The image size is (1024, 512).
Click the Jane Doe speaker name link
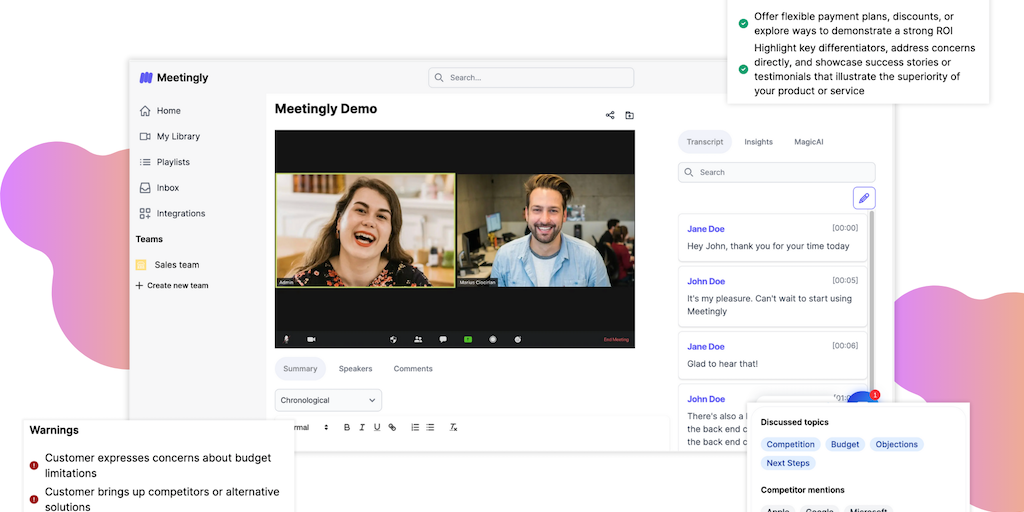(x=706, y=229)
